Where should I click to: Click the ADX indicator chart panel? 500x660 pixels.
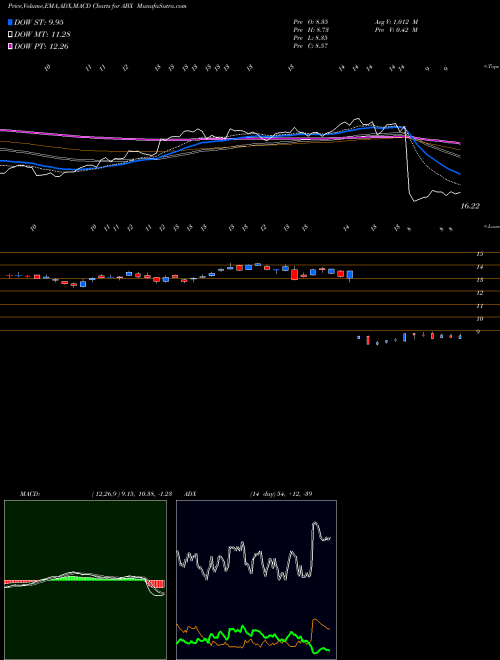point(256,580)
